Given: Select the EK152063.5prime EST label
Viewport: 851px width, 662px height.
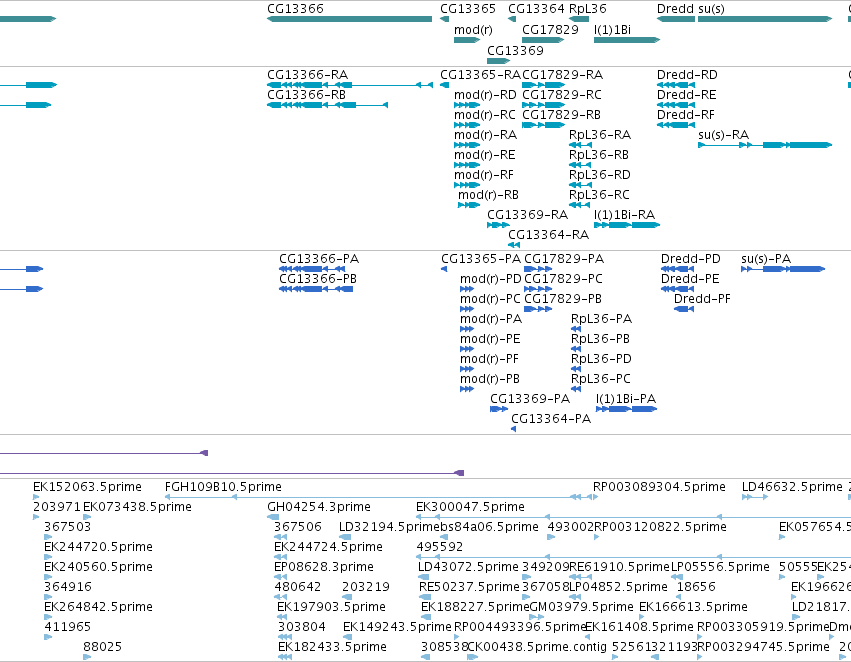Looking at the screenshot, I should click(x=87, y=487).
